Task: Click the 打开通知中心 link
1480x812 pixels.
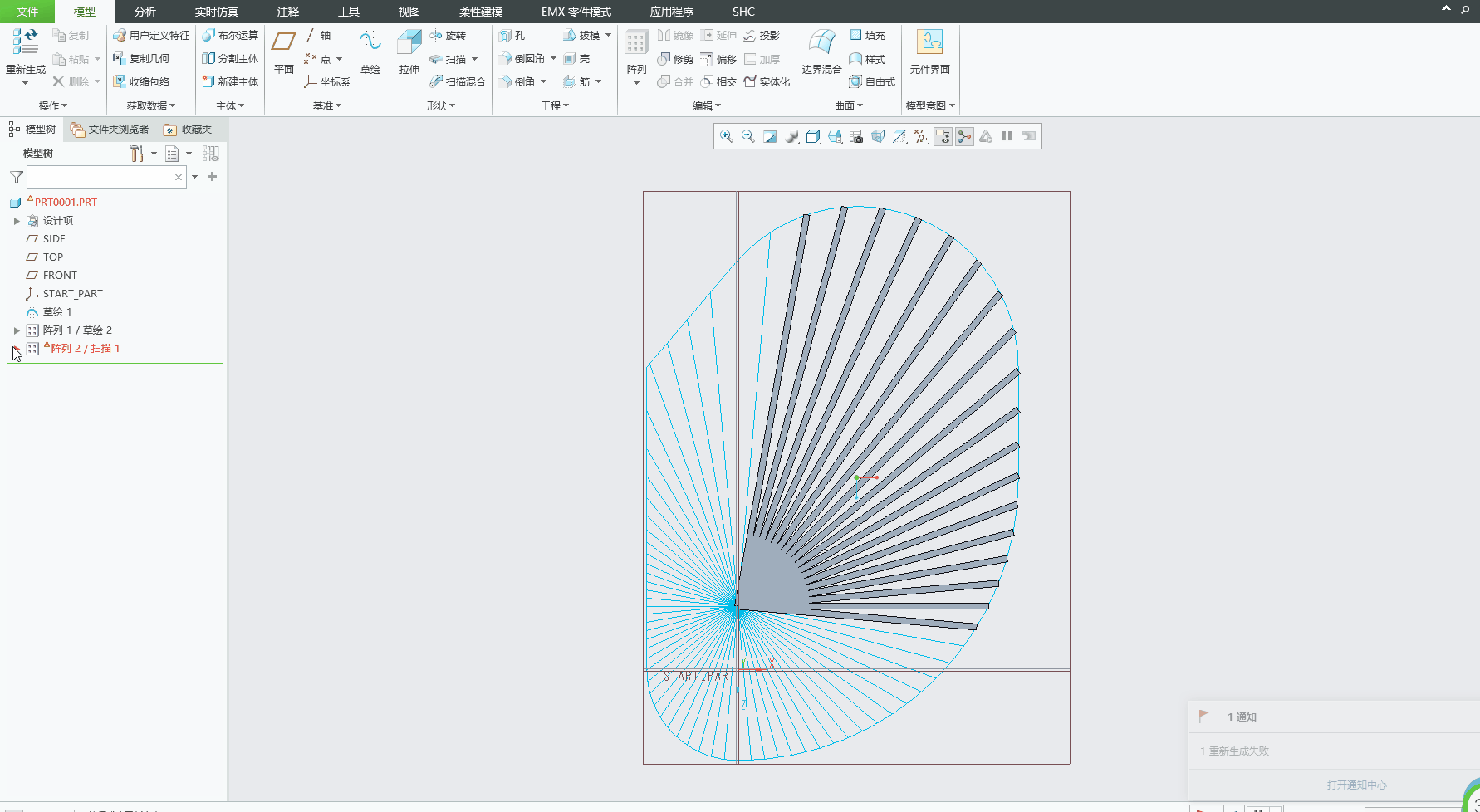Action: (1356, 785)
